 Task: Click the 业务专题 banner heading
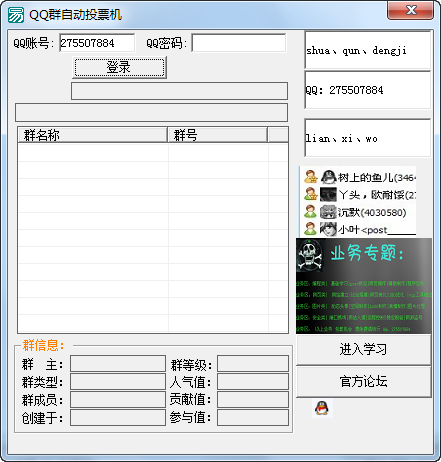(x=367, y=253)
